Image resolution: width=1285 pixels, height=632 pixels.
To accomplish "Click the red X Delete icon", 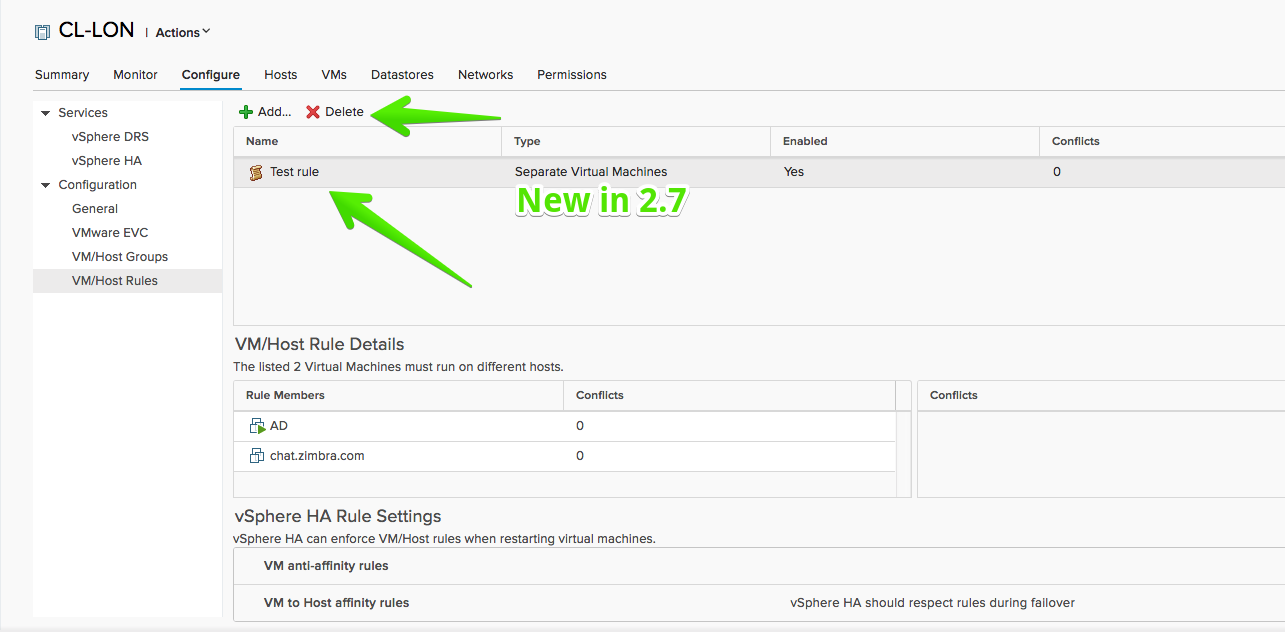I will [x=313, y=112].
